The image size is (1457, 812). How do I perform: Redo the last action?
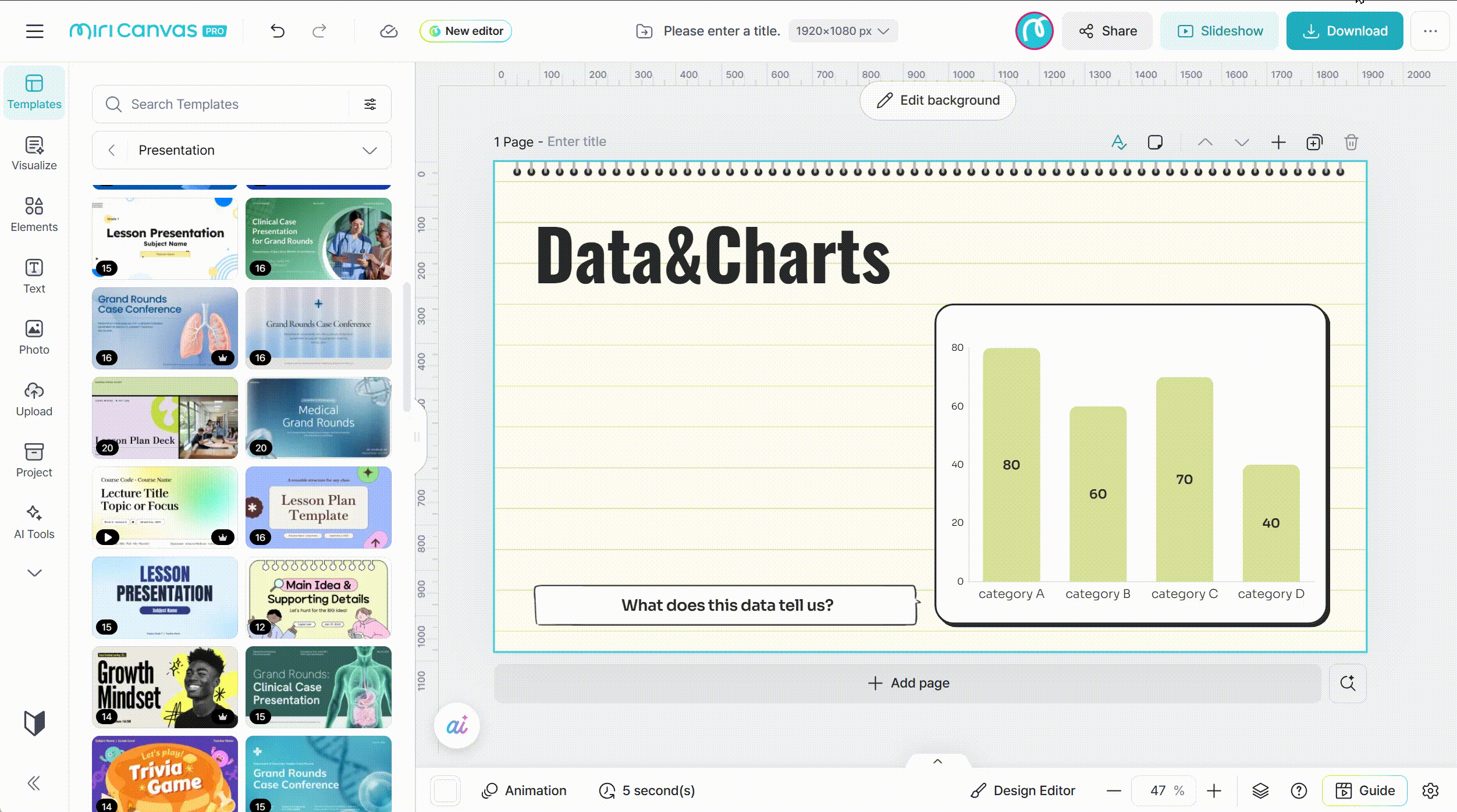319,31
